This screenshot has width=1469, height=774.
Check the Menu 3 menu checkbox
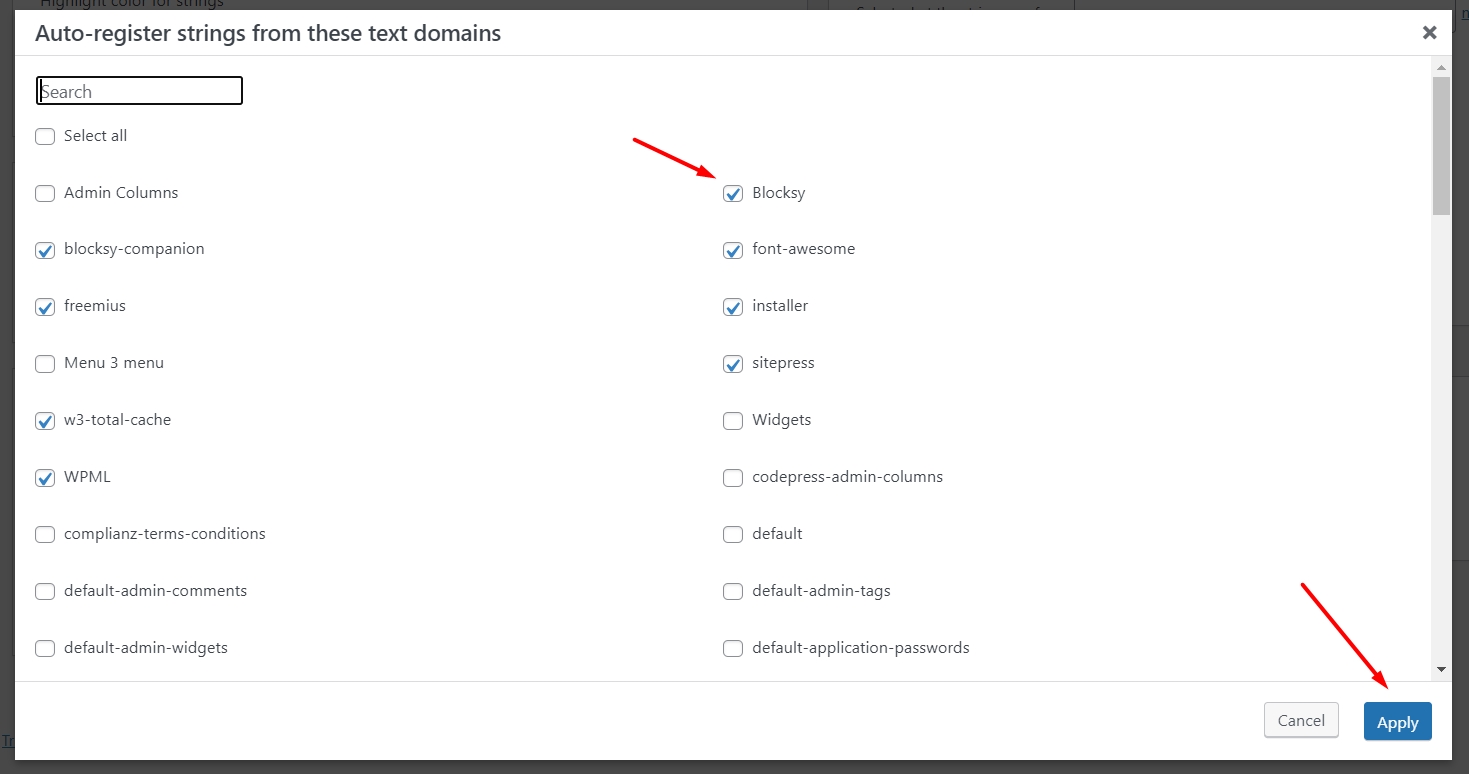point(45,364)
